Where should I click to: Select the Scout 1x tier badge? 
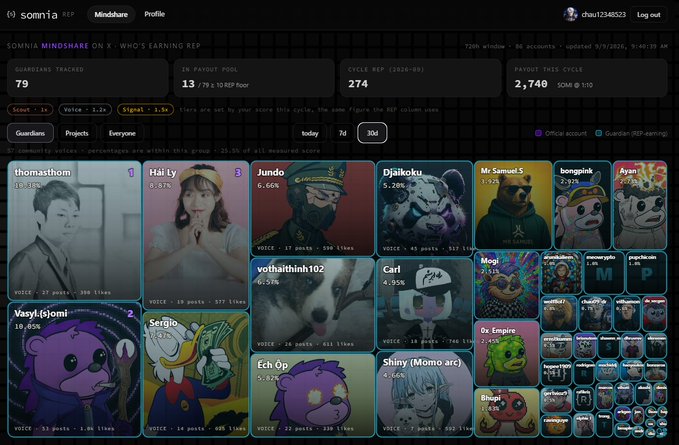coord(30,110)
